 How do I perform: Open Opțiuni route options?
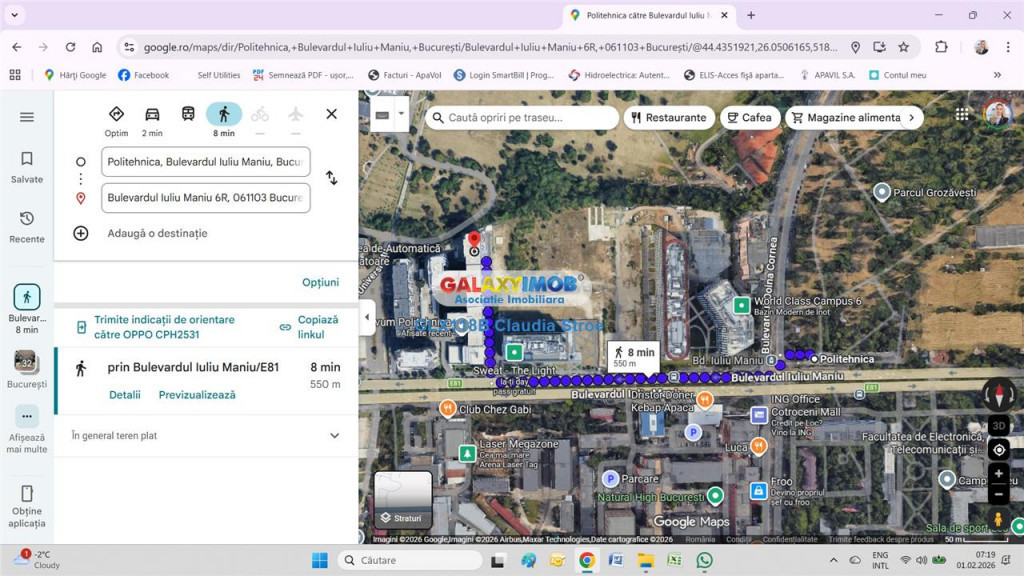pyautogui.click(x=320, y=282)
